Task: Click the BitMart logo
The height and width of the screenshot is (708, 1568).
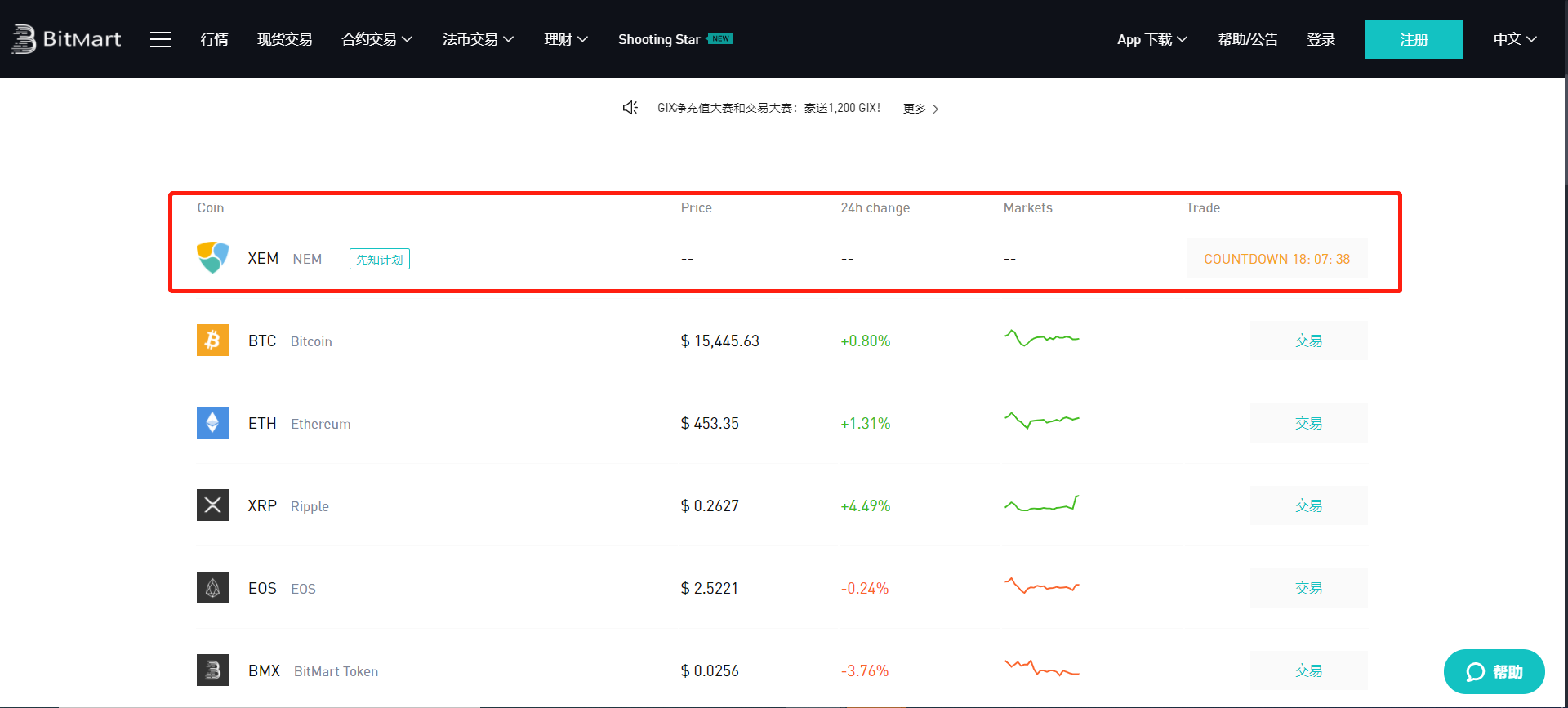Action: coord(66,39)
